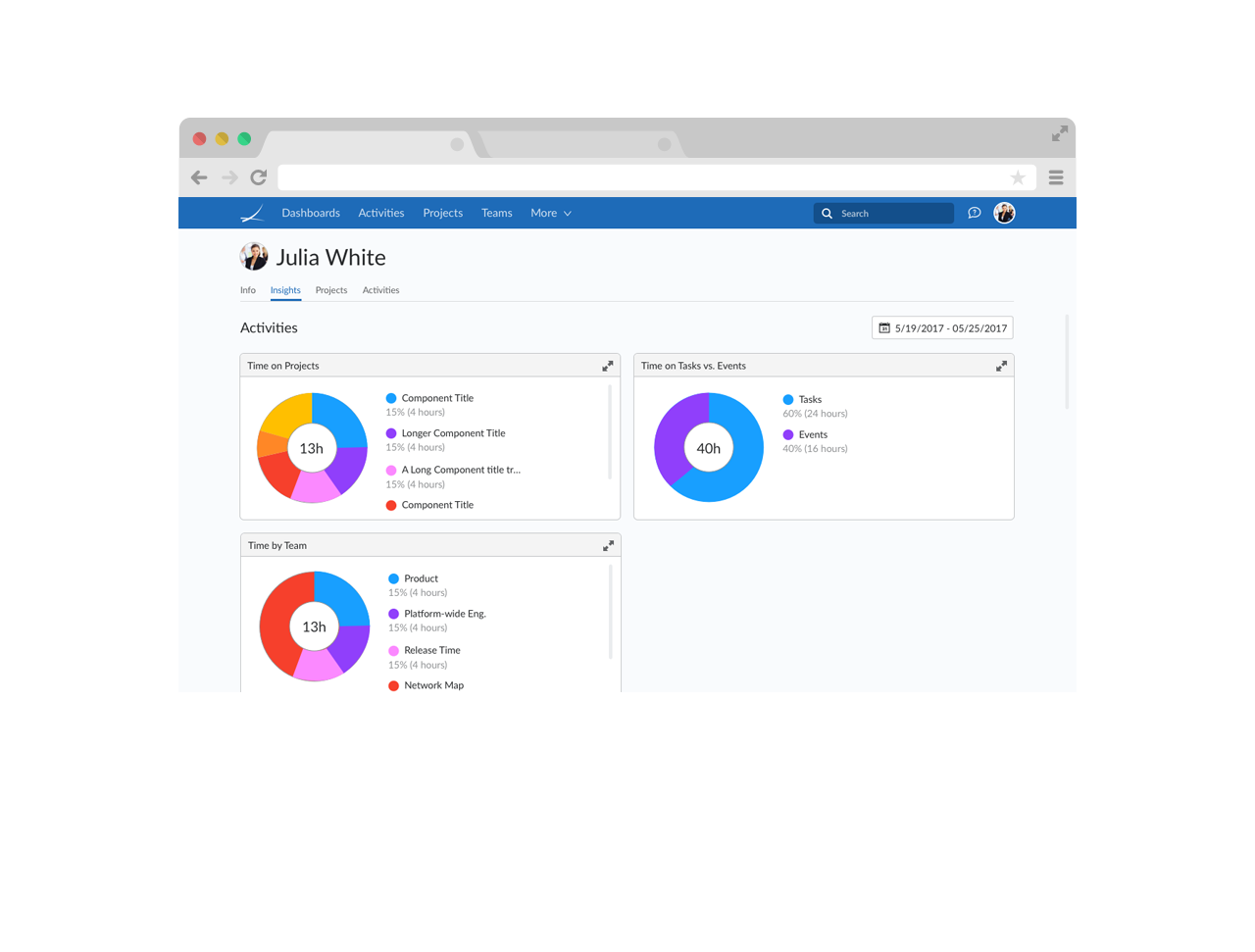Click the 40h donut chart center
Screen dimensions: 1255x952
[x=709, y=448]
